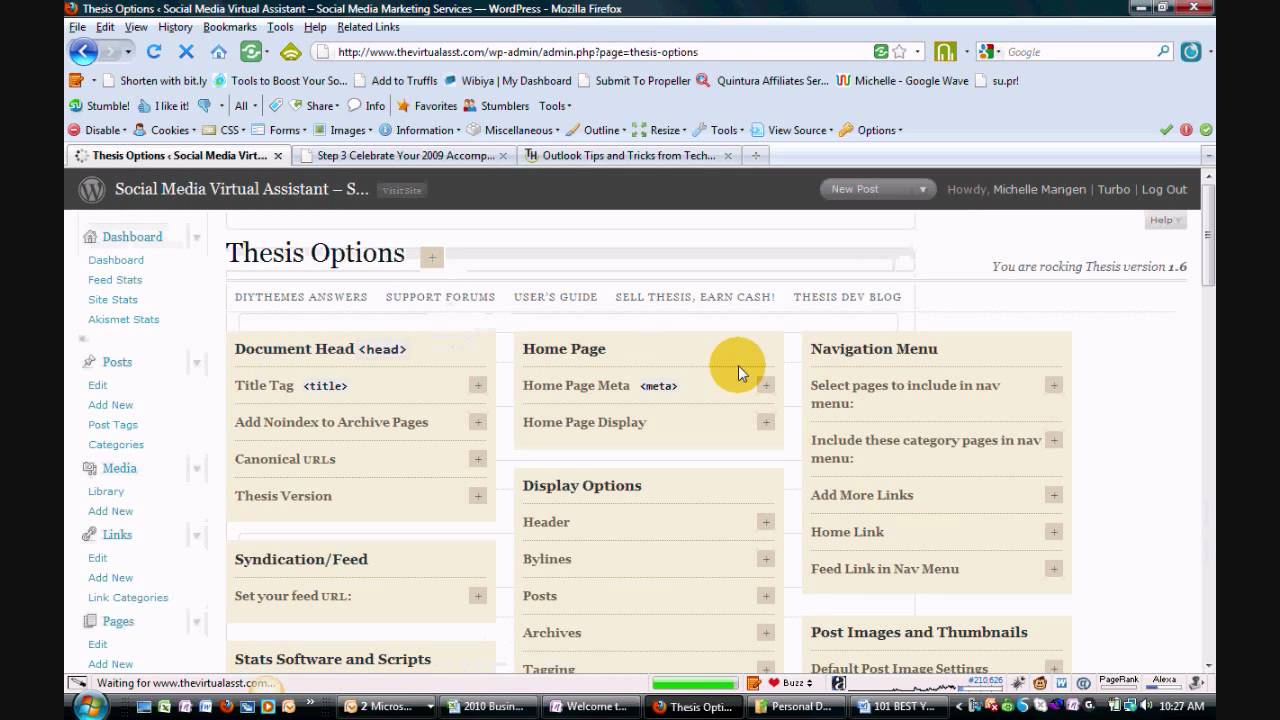
Task: Open 2010 Busin... taskbar window
Action: [x=487, y=706]
